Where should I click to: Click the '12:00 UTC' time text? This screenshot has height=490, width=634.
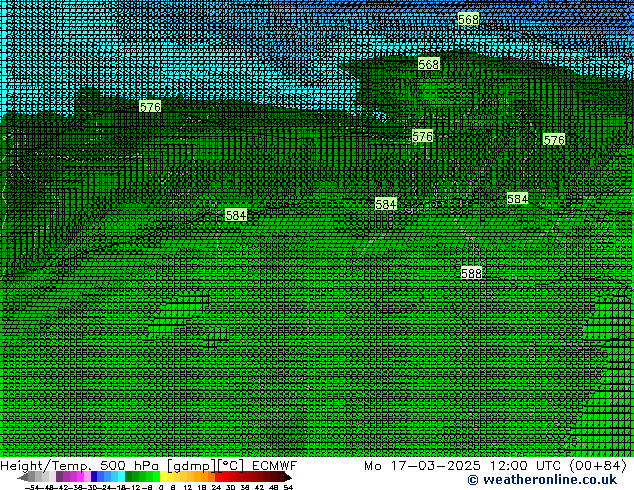(x=527, y=466)
